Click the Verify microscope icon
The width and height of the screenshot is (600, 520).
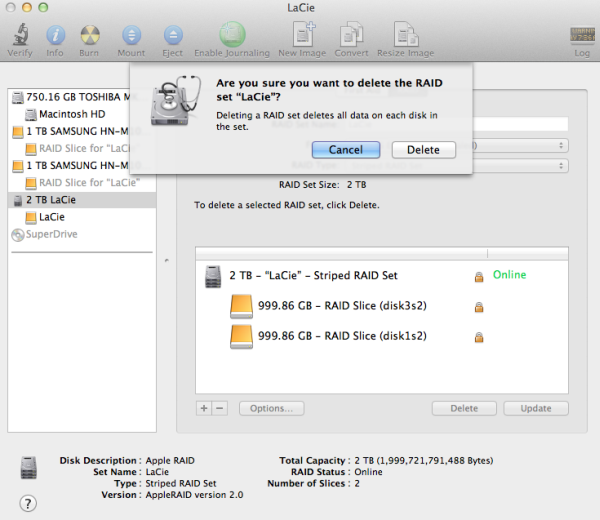coord(20,35)
